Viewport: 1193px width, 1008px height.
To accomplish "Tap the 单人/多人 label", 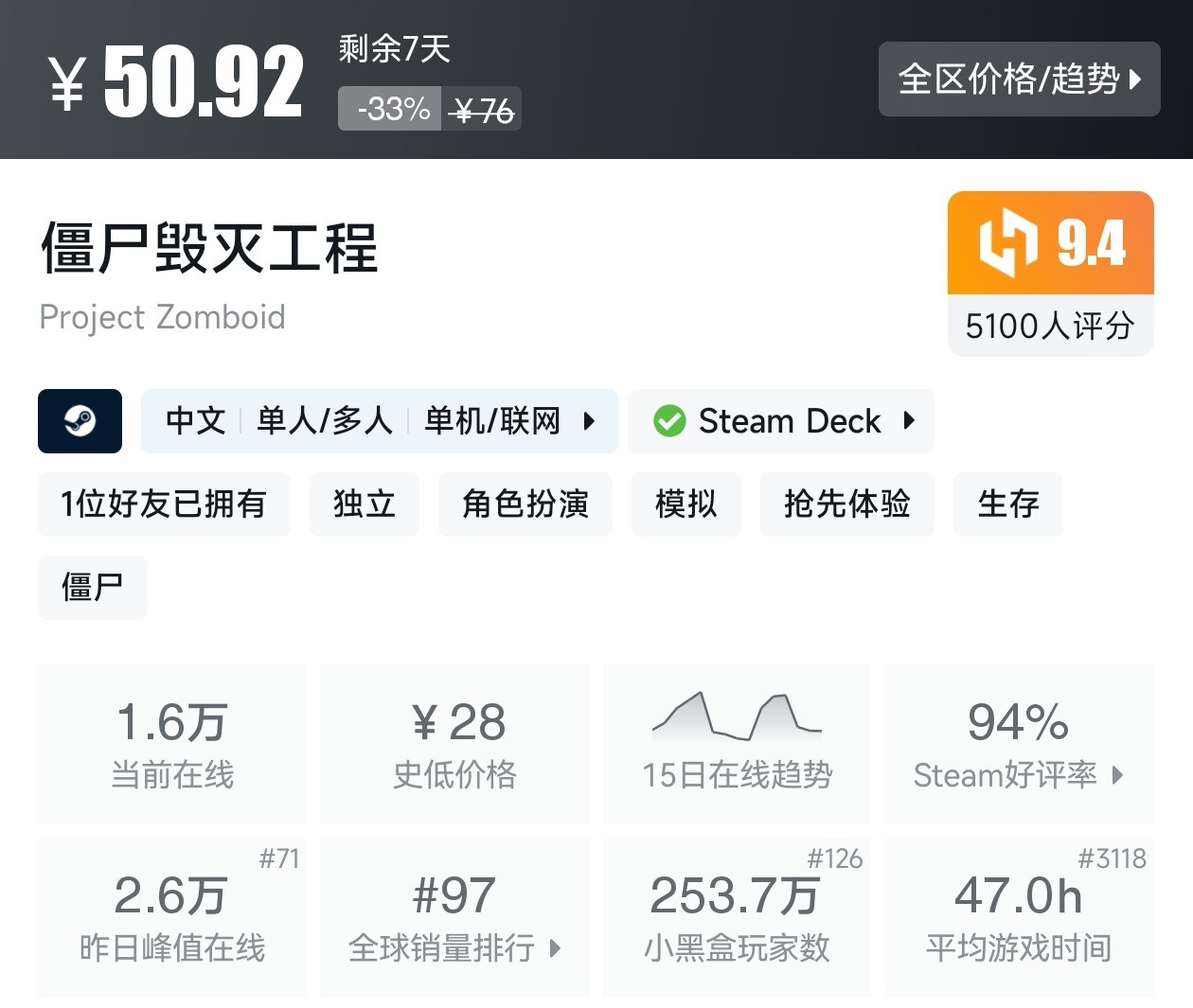I will pyautogui.click(x=325, y=421).
